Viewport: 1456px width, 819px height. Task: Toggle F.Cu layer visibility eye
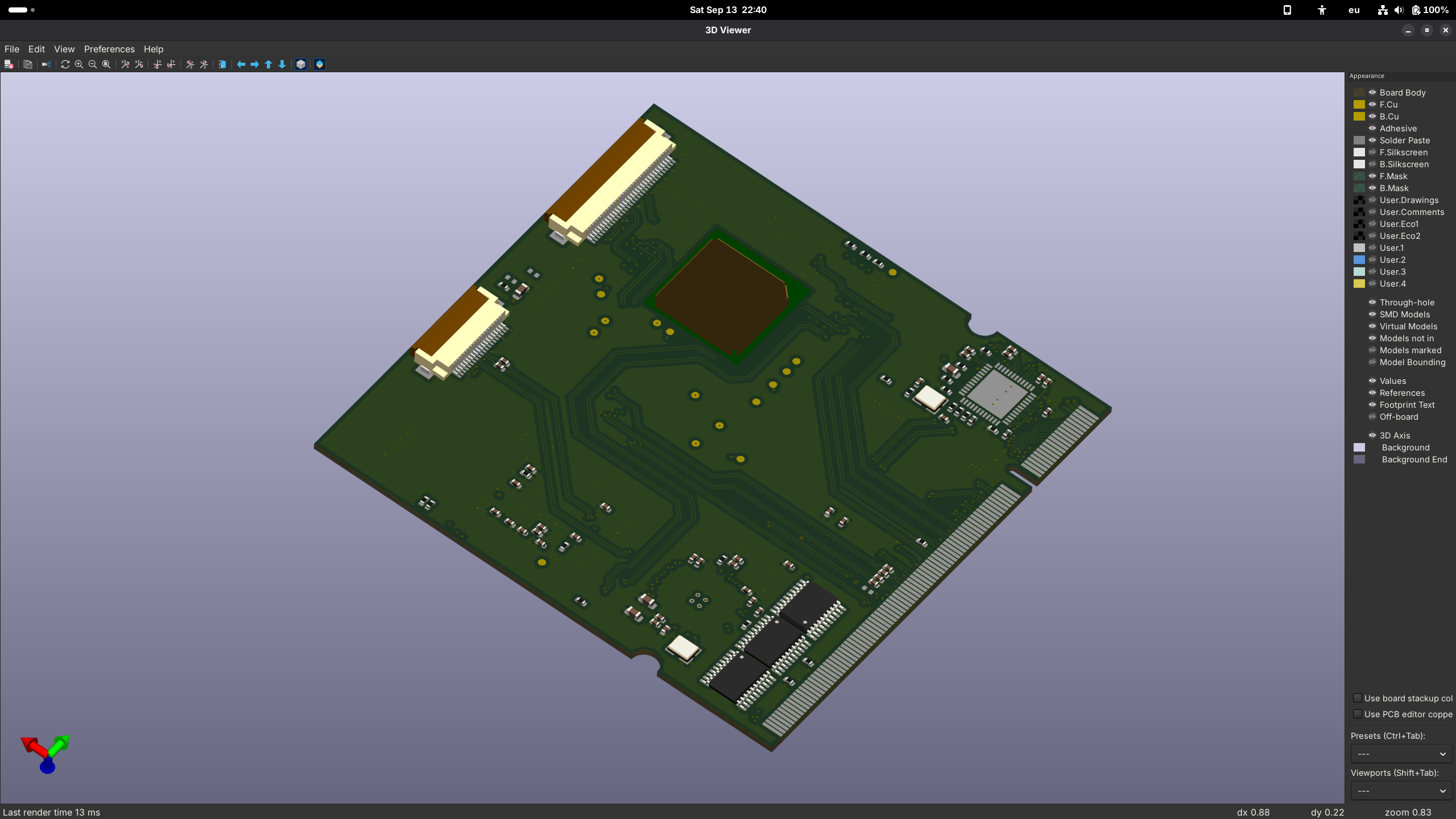[x=1372, y=104]
